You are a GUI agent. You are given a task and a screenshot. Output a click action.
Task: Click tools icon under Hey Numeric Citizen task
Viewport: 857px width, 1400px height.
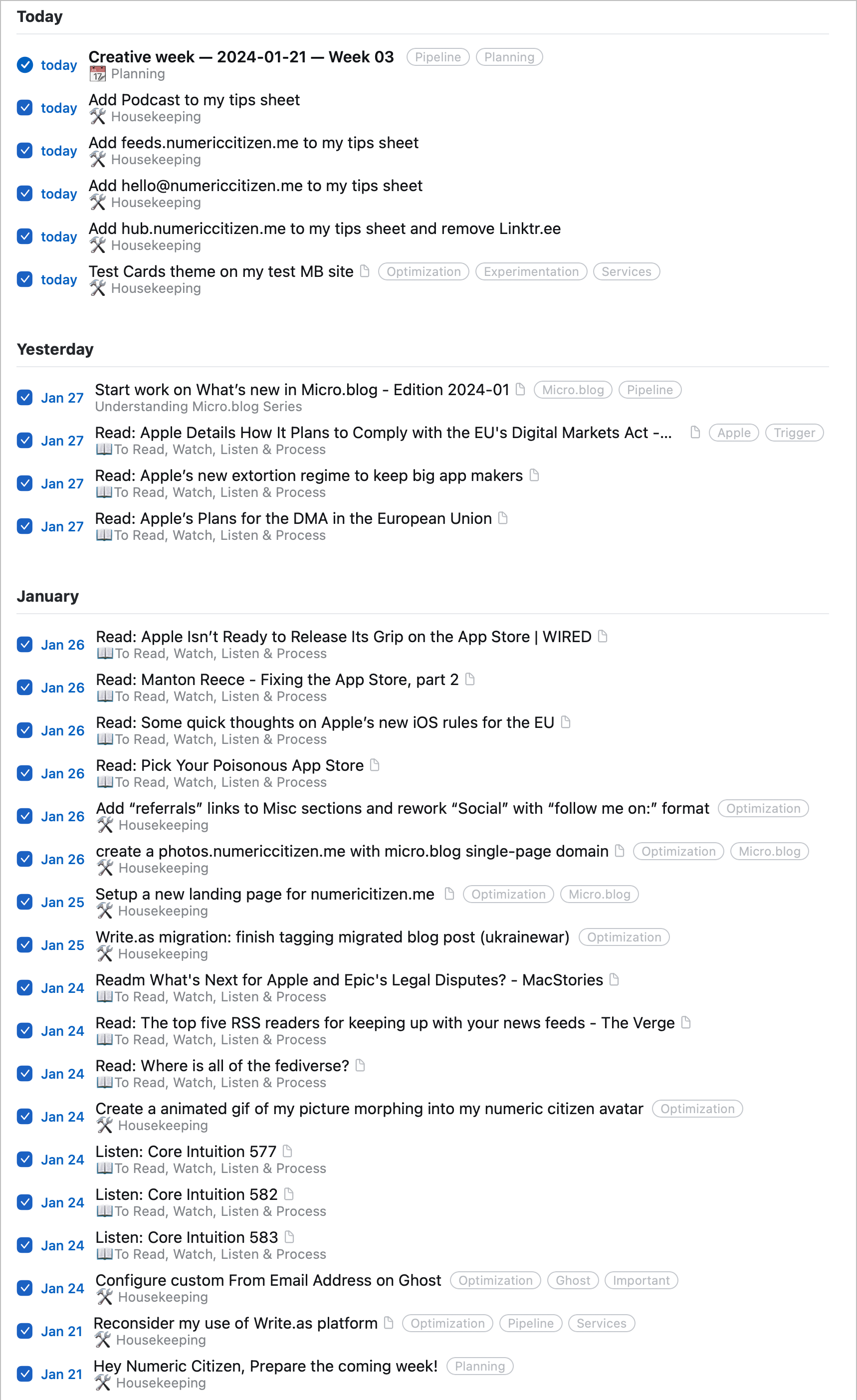click(103, 1383)
